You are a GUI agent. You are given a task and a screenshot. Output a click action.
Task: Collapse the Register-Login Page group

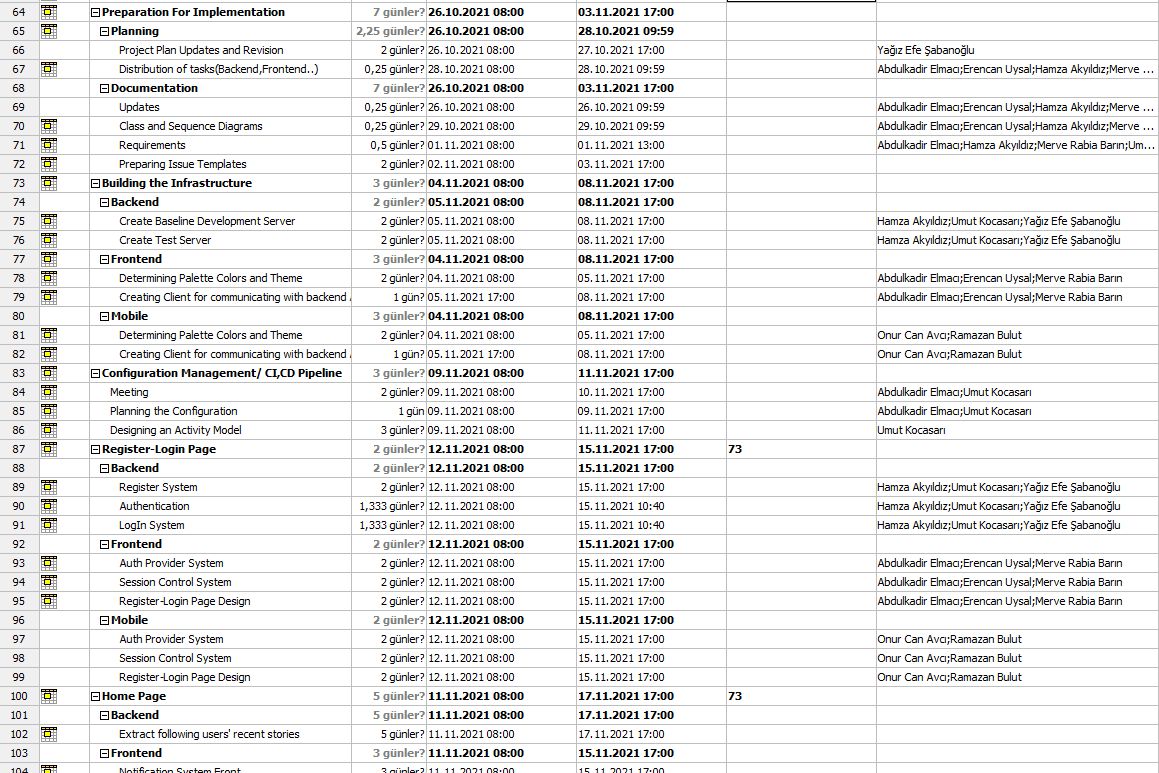tap(95, 449)
